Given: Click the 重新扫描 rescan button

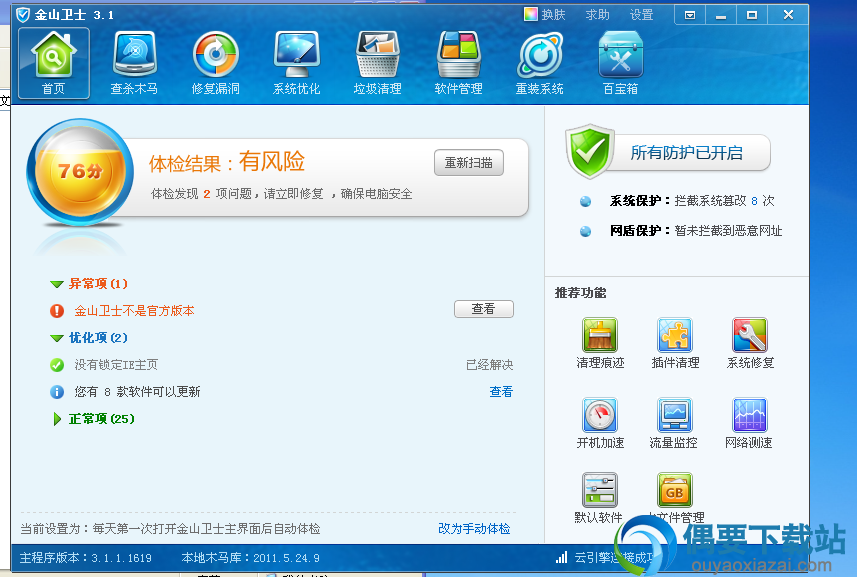Looking at the screenshot, I should point(468,163).
